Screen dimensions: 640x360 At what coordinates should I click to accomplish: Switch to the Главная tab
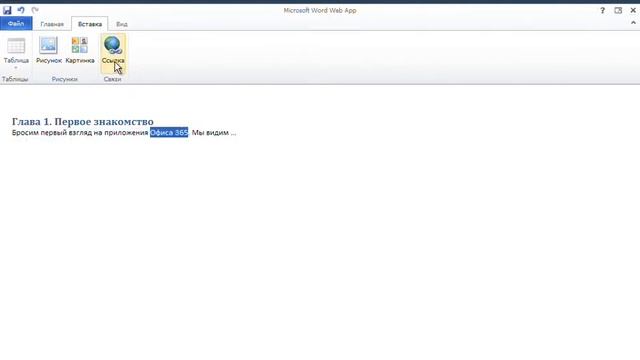pyautogui.click(x=52, y=24)
